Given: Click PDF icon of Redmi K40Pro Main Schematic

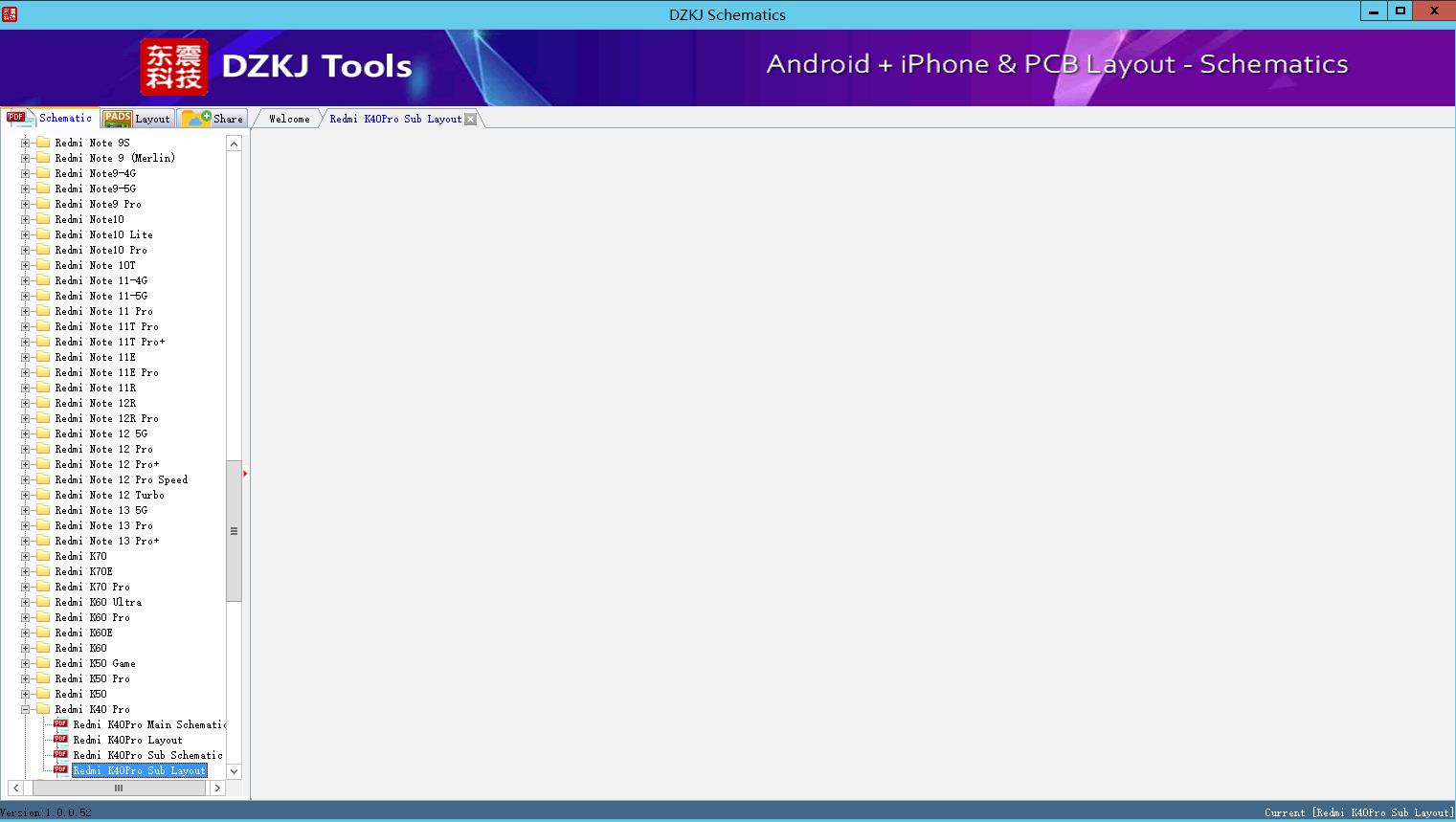Looking at the screenshot, I should tap(61, 724).
